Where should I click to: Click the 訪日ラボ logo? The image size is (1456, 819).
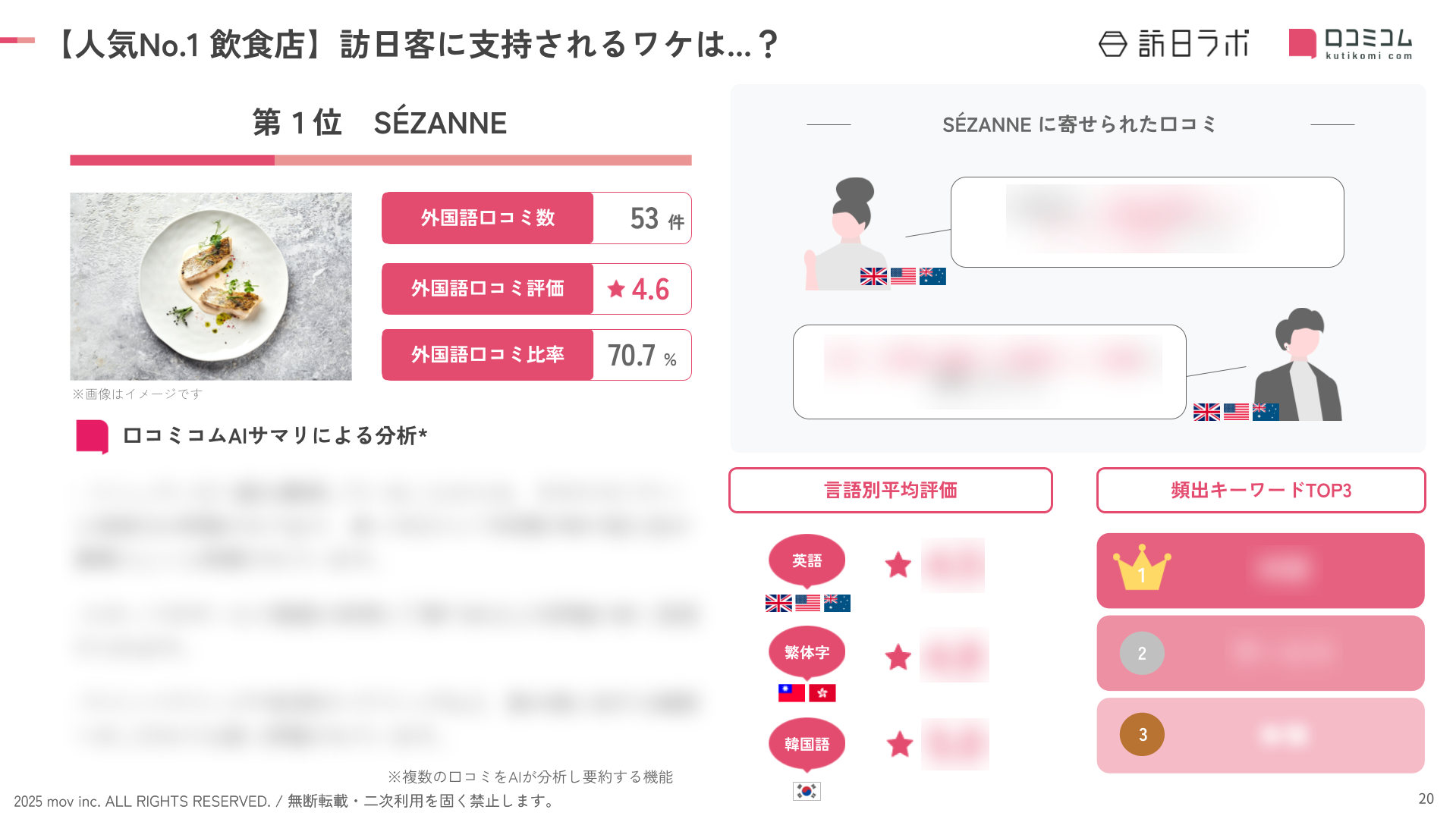(x=1173, y=44)
